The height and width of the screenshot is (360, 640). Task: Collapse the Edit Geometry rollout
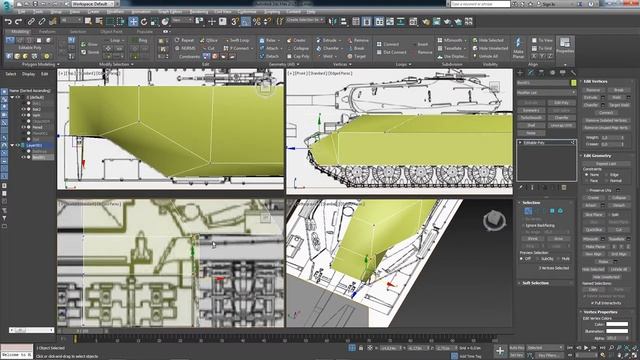tap(597, 156)
